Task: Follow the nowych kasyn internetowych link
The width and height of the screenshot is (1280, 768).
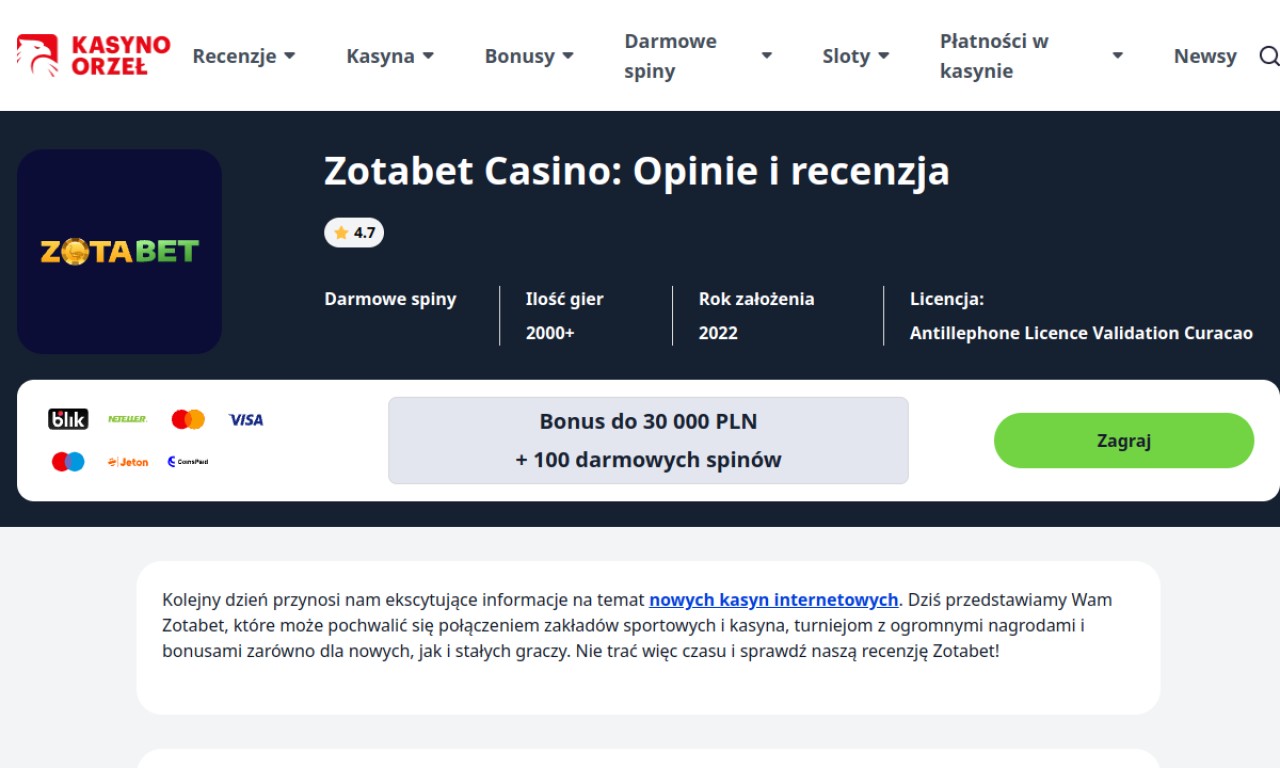Action: pos(774,600)
